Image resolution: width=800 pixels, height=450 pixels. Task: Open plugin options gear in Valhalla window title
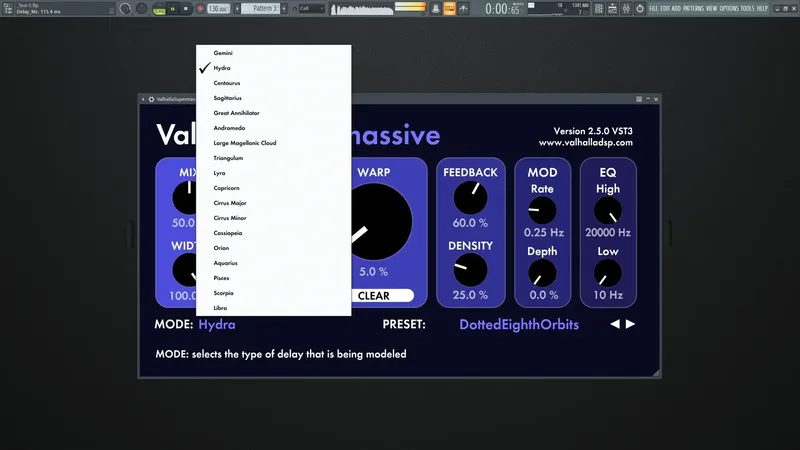click(152, 99)
